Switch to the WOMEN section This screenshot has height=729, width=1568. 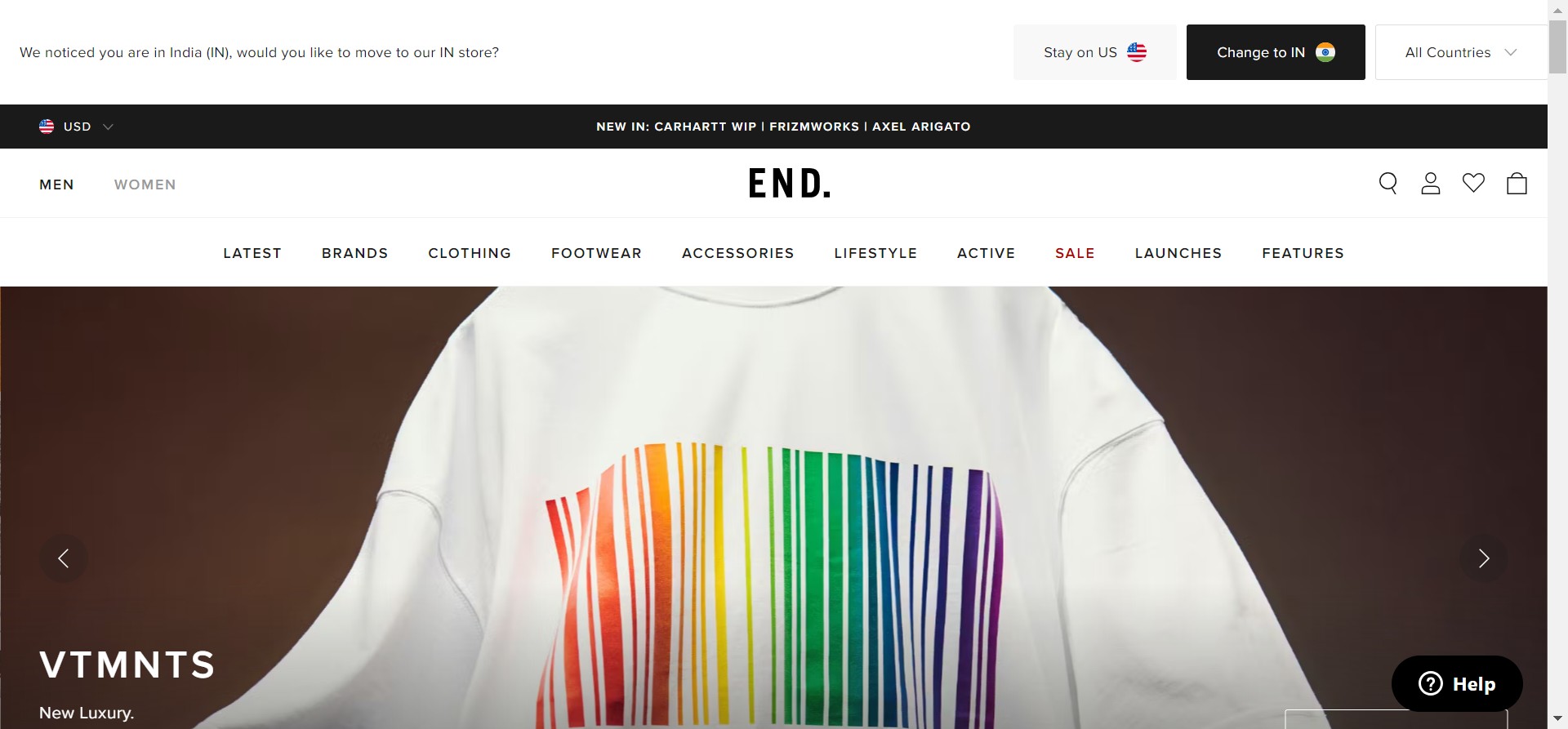point(145,184)
